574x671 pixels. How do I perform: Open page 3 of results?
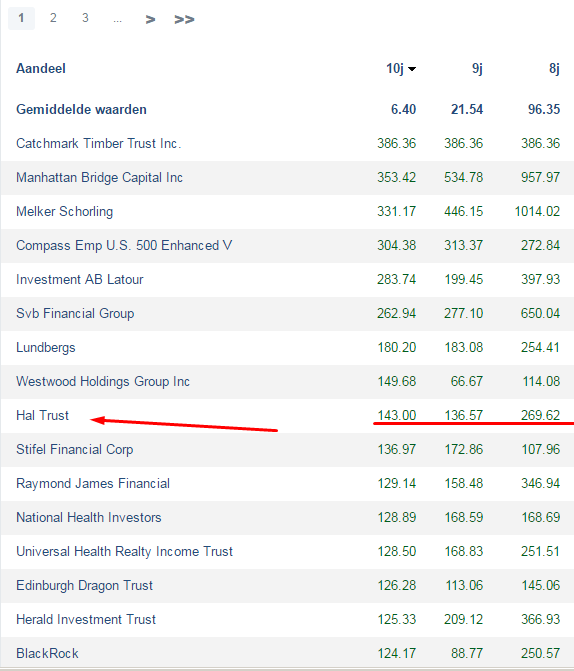point(85,18)
